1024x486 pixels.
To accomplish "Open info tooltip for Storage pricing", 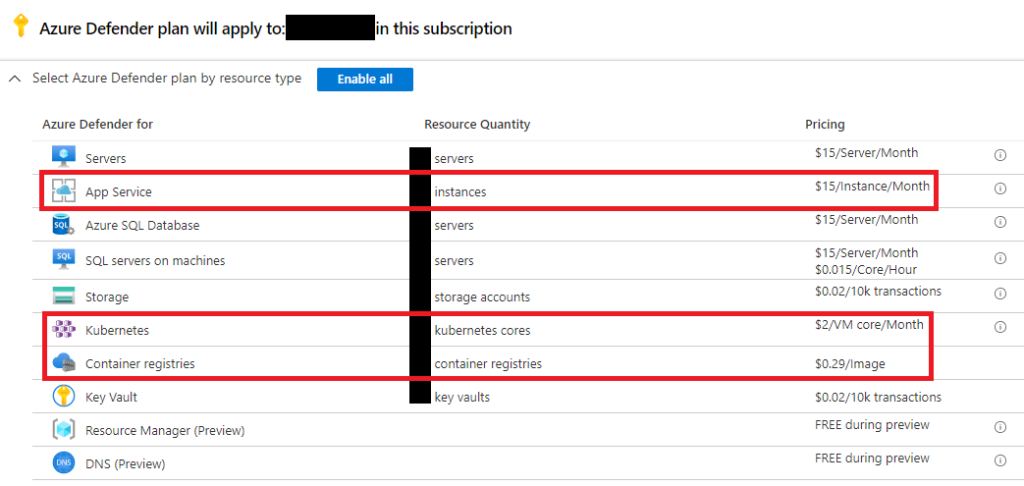I will [999, 293].
